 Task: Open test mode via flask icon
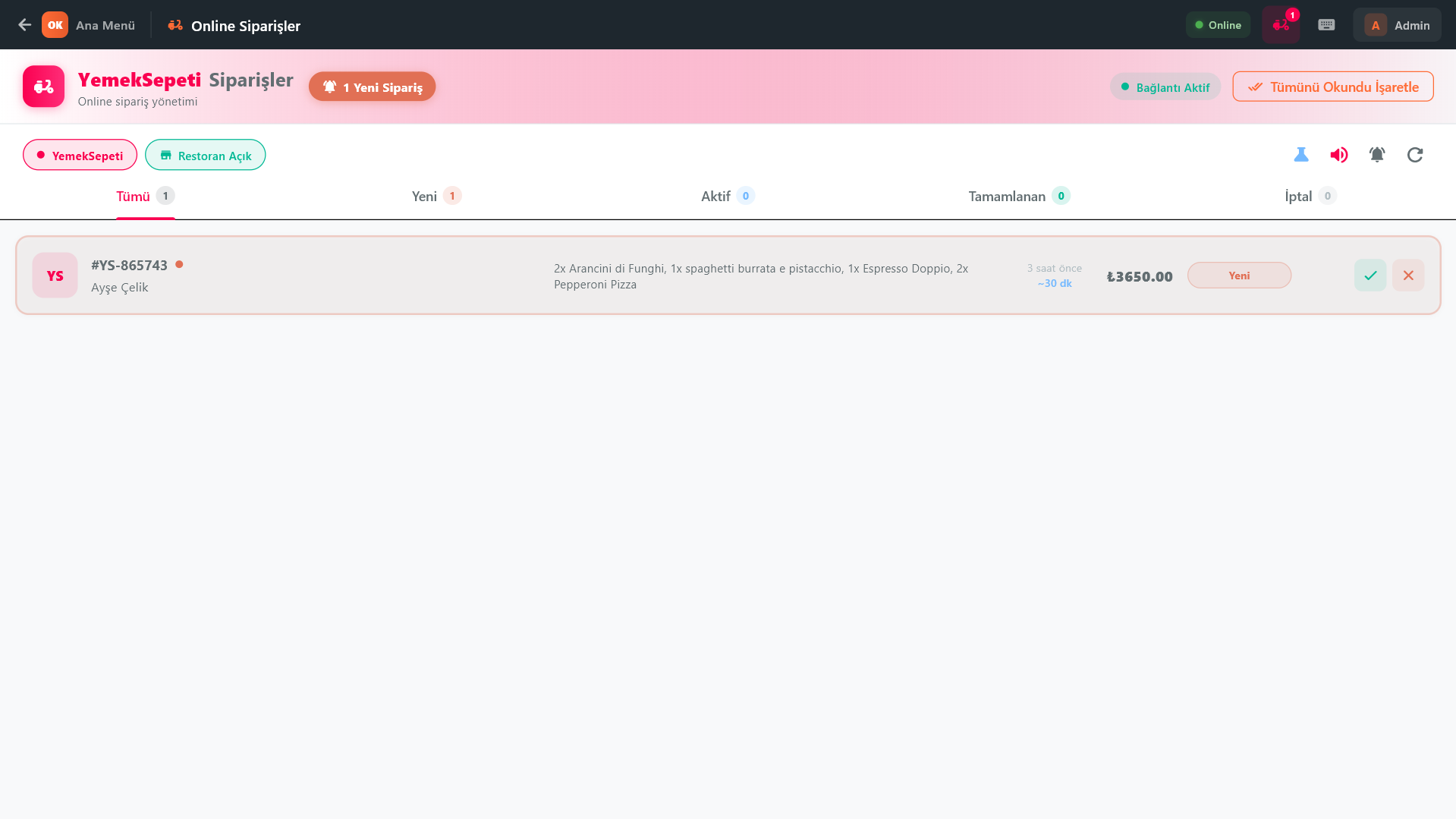click(1301, 154)
